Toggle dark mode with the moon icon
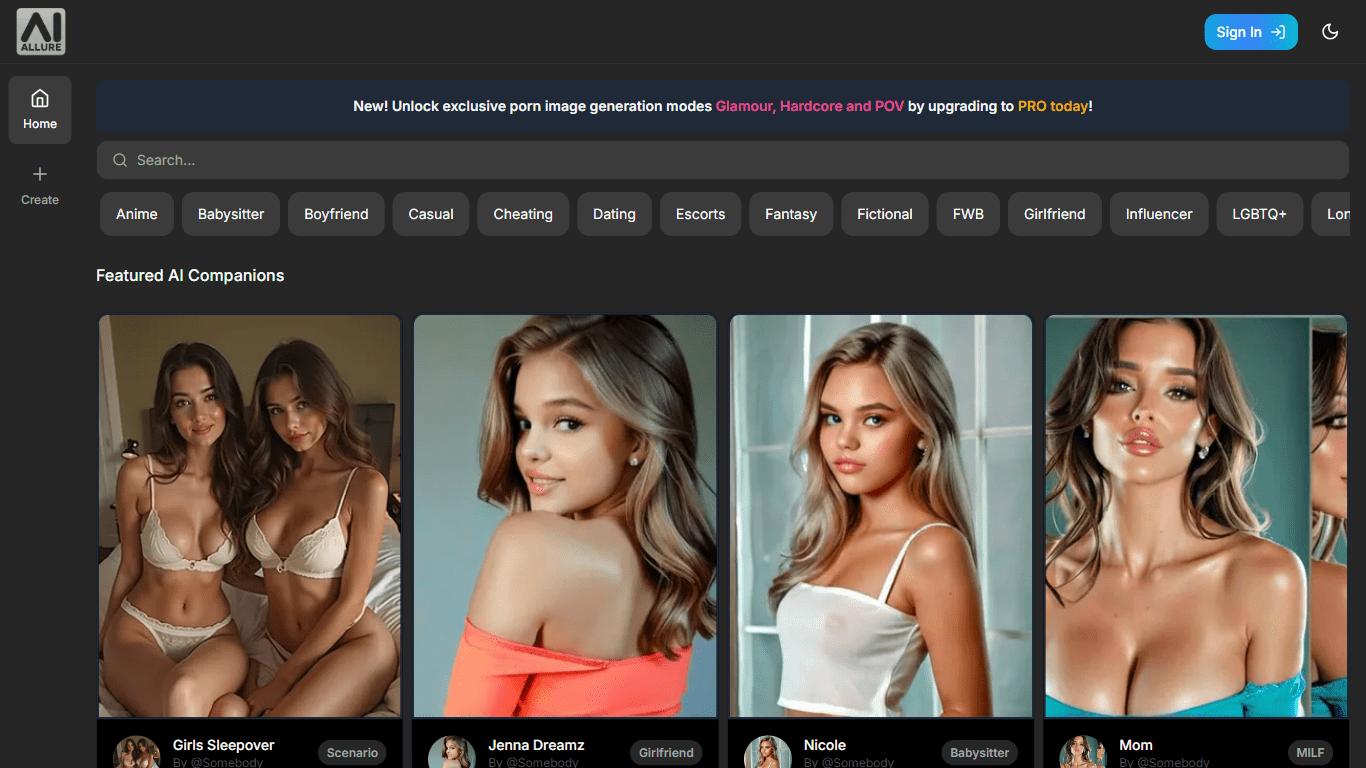The width and height of the screenshot is (1366, 768). click(x=1330, y=32)
